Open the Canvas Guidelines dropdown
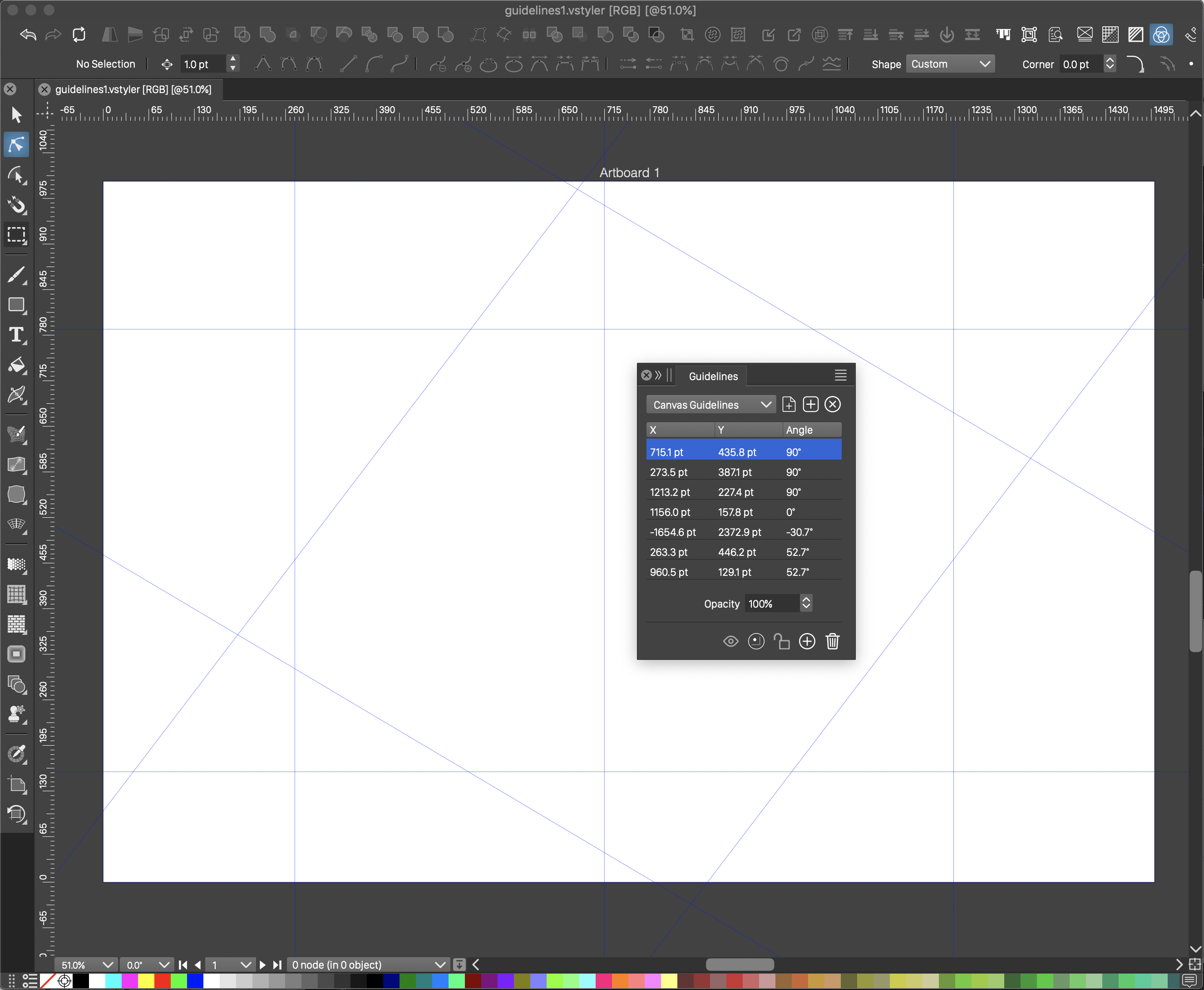Image resolution: width=1204 pixels, height=990 pixels. pos(711,405)
